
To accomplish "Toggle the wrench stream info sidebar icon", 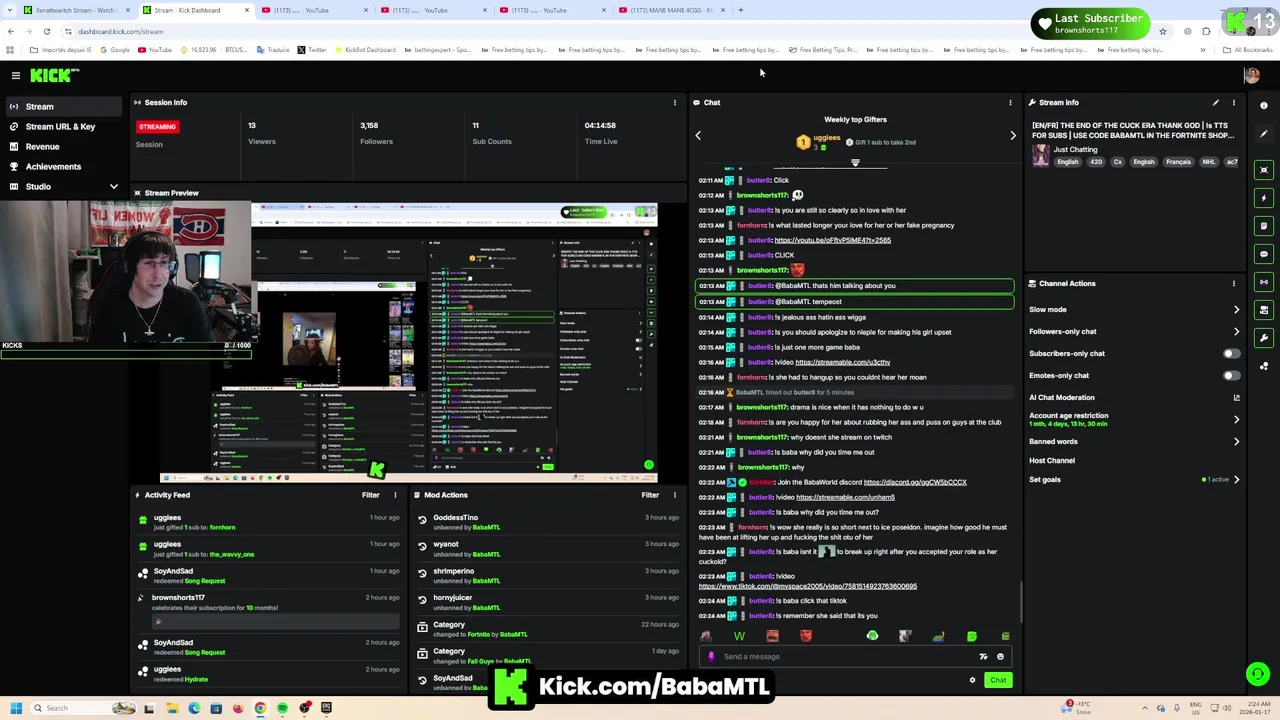I will click(1264, 338).
